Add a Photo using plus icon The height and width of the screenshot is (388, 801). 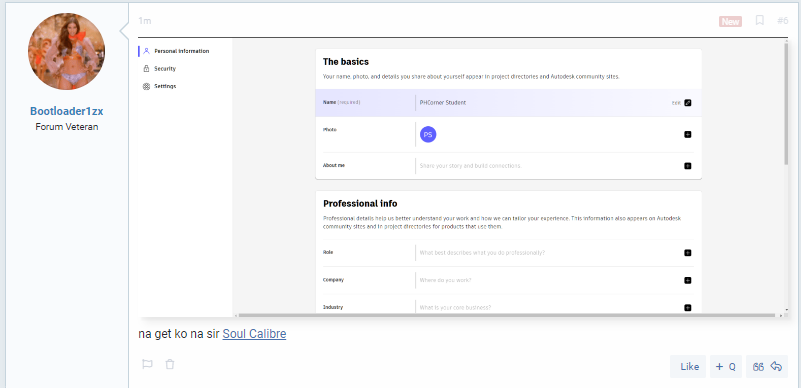(x=688, y=134)
